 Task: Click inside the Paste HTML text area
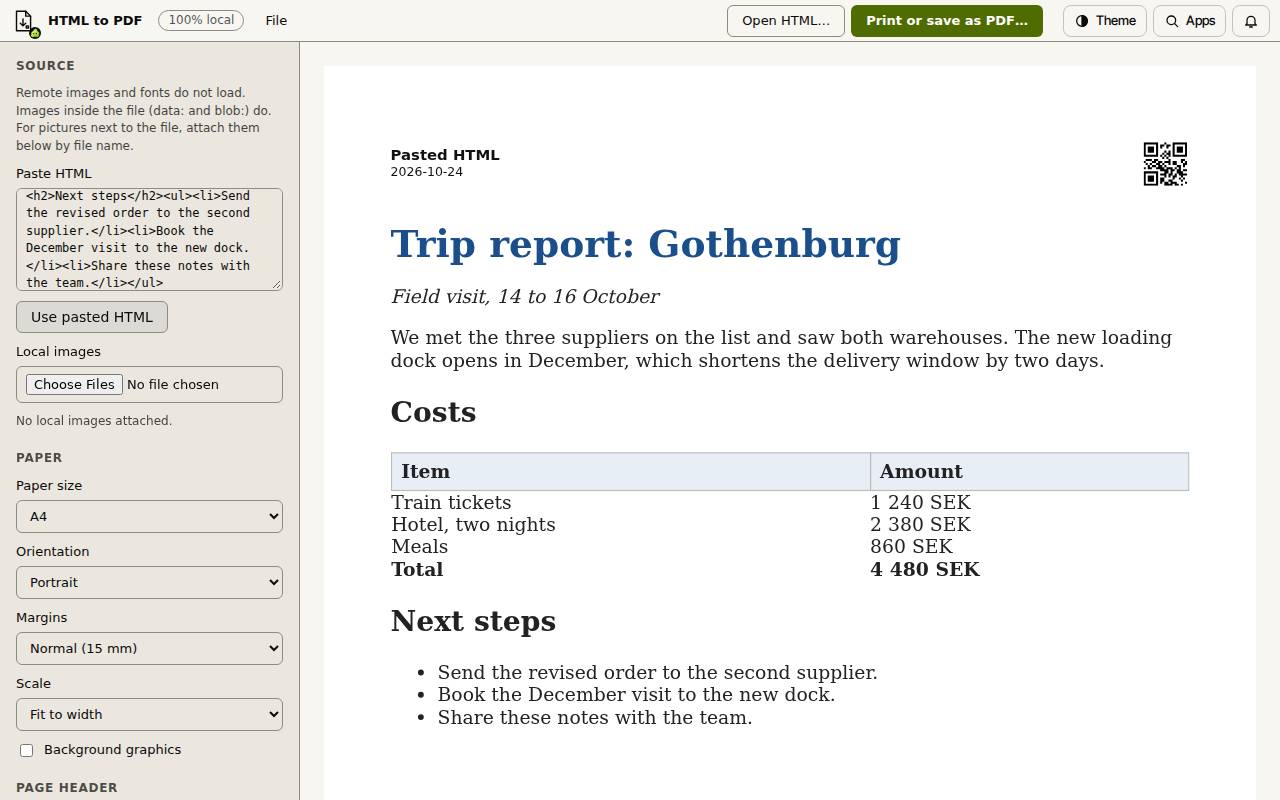tap(149, 240)
